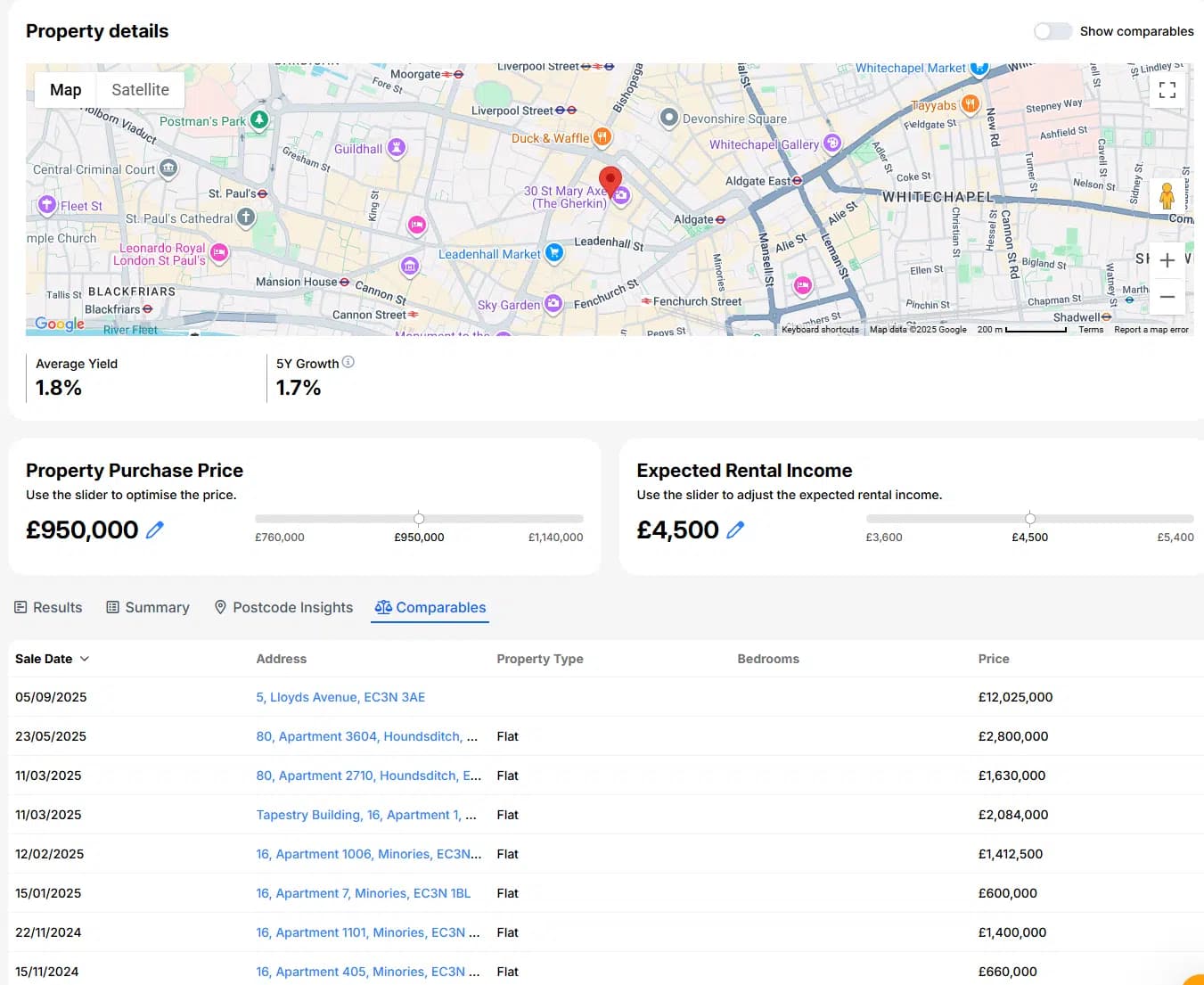The height and width of the screenshot is (985, 1204).
Task: Edit the property purchase price pencil
Action: (x=155, y=529)
